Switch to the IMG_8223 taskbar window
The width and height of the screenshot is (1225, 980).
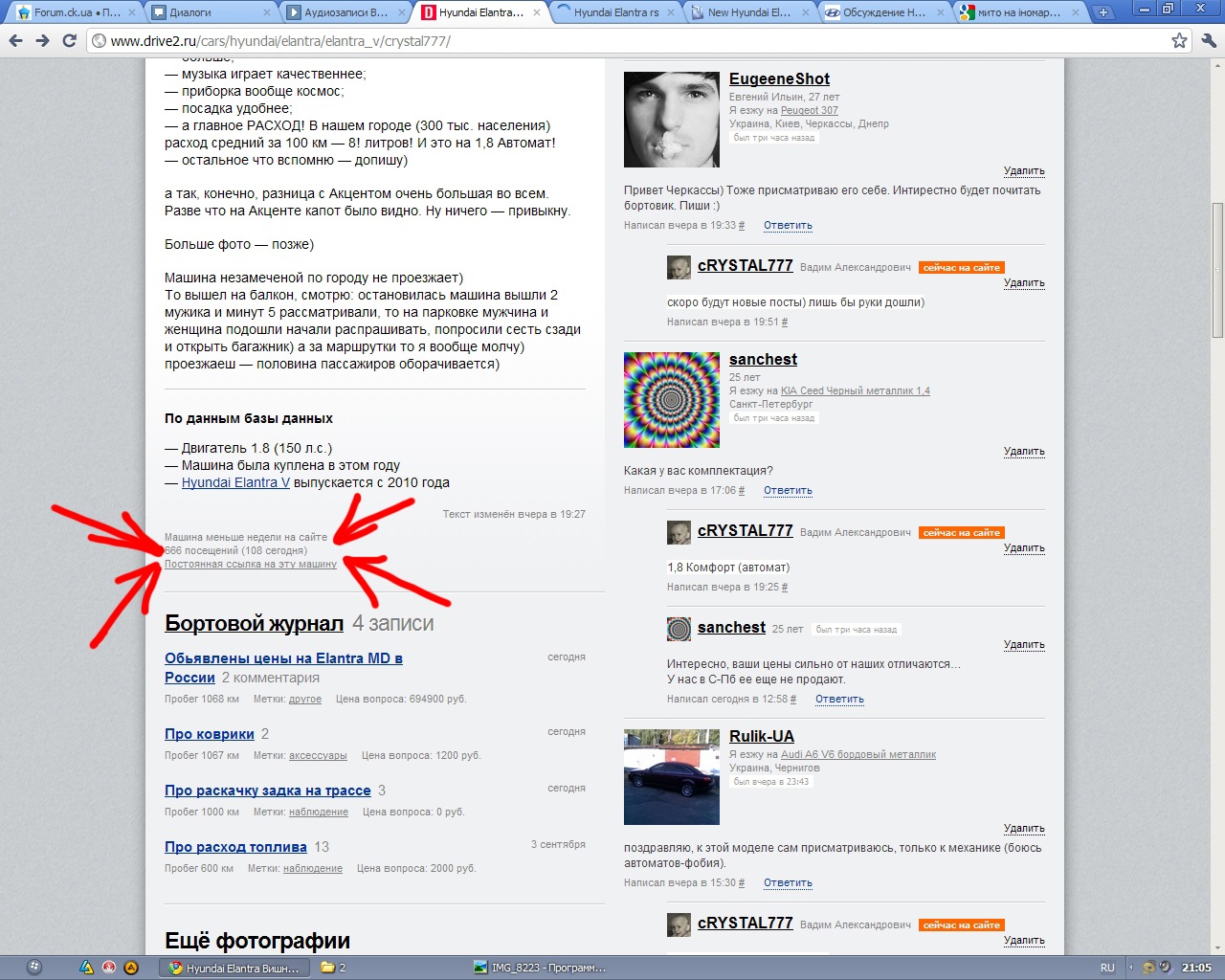541,968
